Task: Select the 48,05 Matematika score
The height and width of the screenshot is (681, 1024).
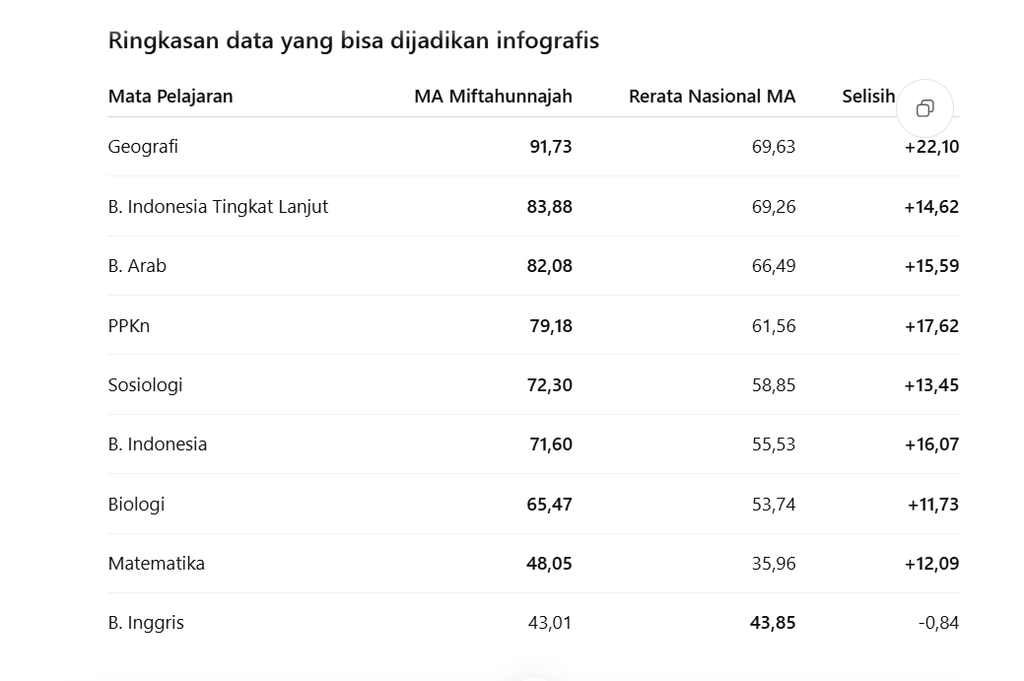Action: click(x=549, y=563)
